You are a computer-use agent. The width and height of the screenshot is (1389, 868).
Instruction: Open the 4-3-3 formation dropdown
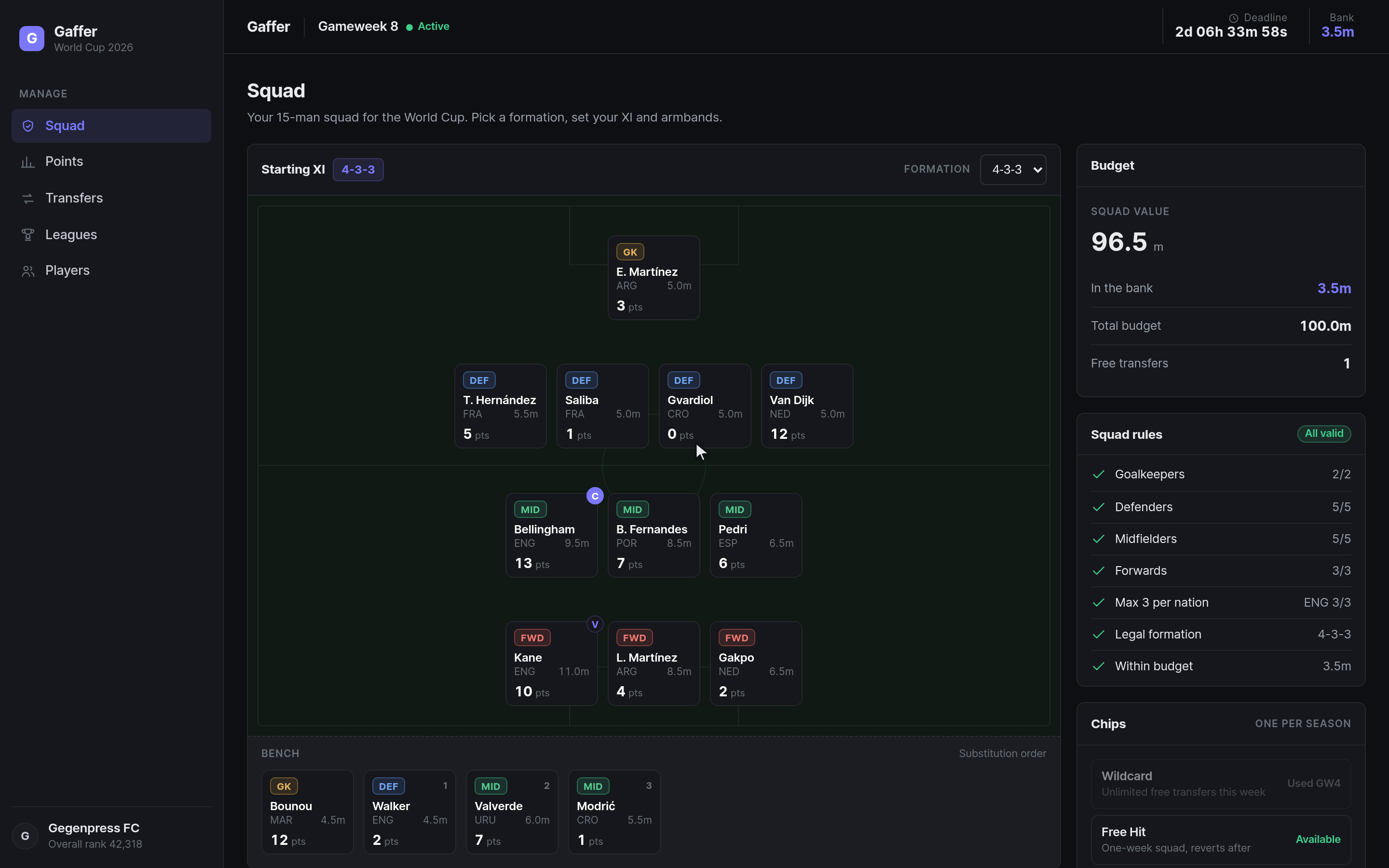(x=1013, y=169)
